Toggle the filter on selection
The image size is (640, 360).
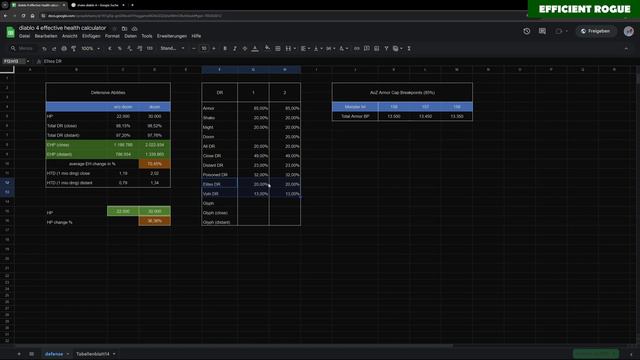point(386,48)
